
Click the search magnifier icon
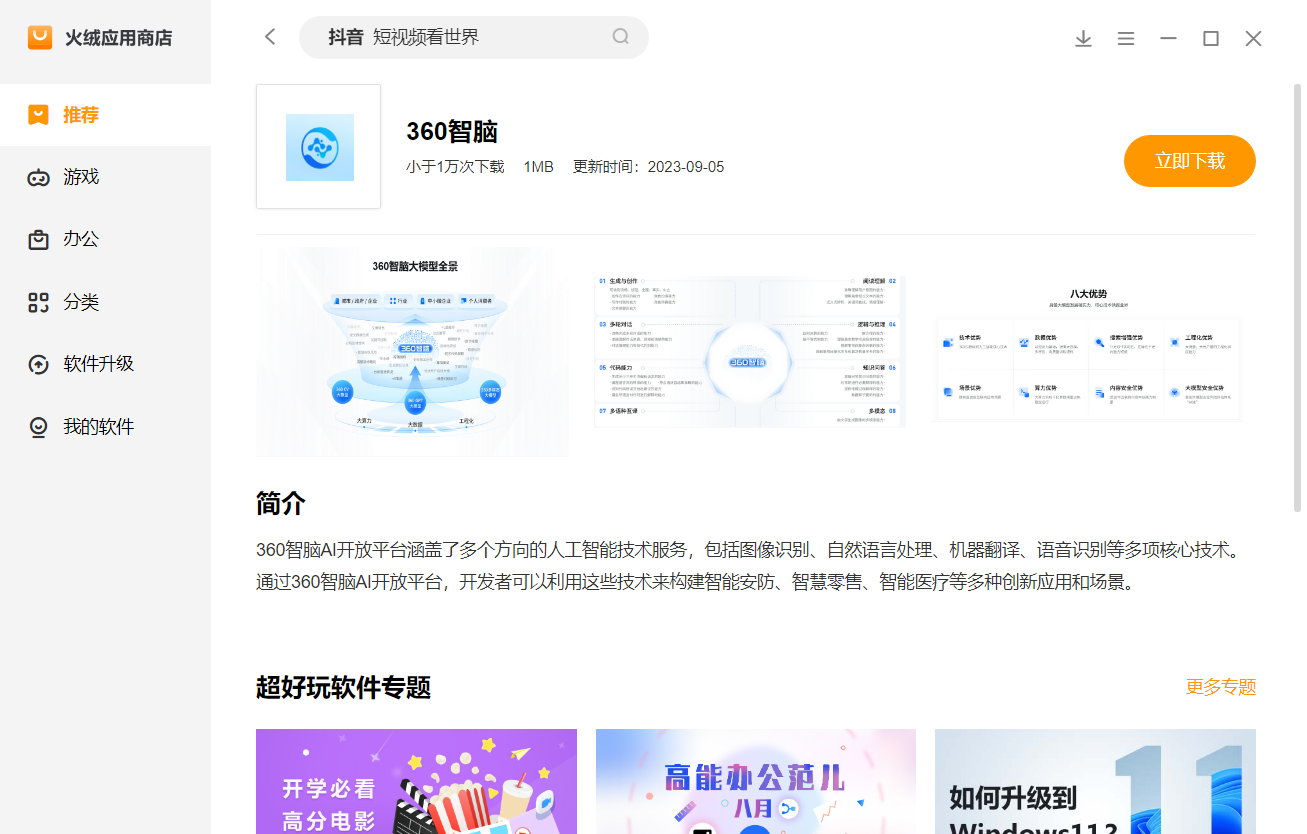point(621,37)
